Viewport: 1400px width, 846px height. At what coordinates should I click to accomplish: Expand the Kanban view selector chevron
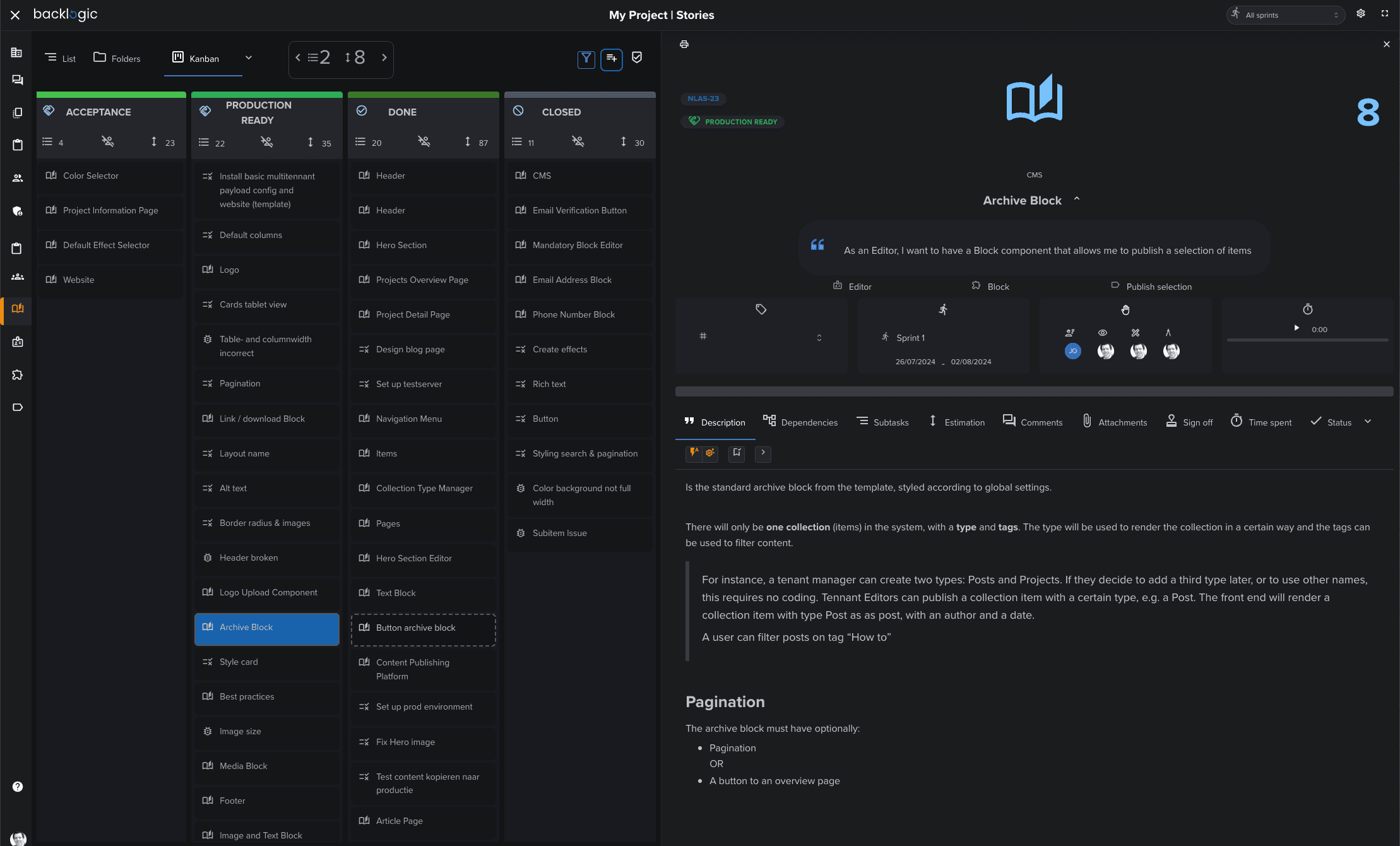(x=249, y=57)
